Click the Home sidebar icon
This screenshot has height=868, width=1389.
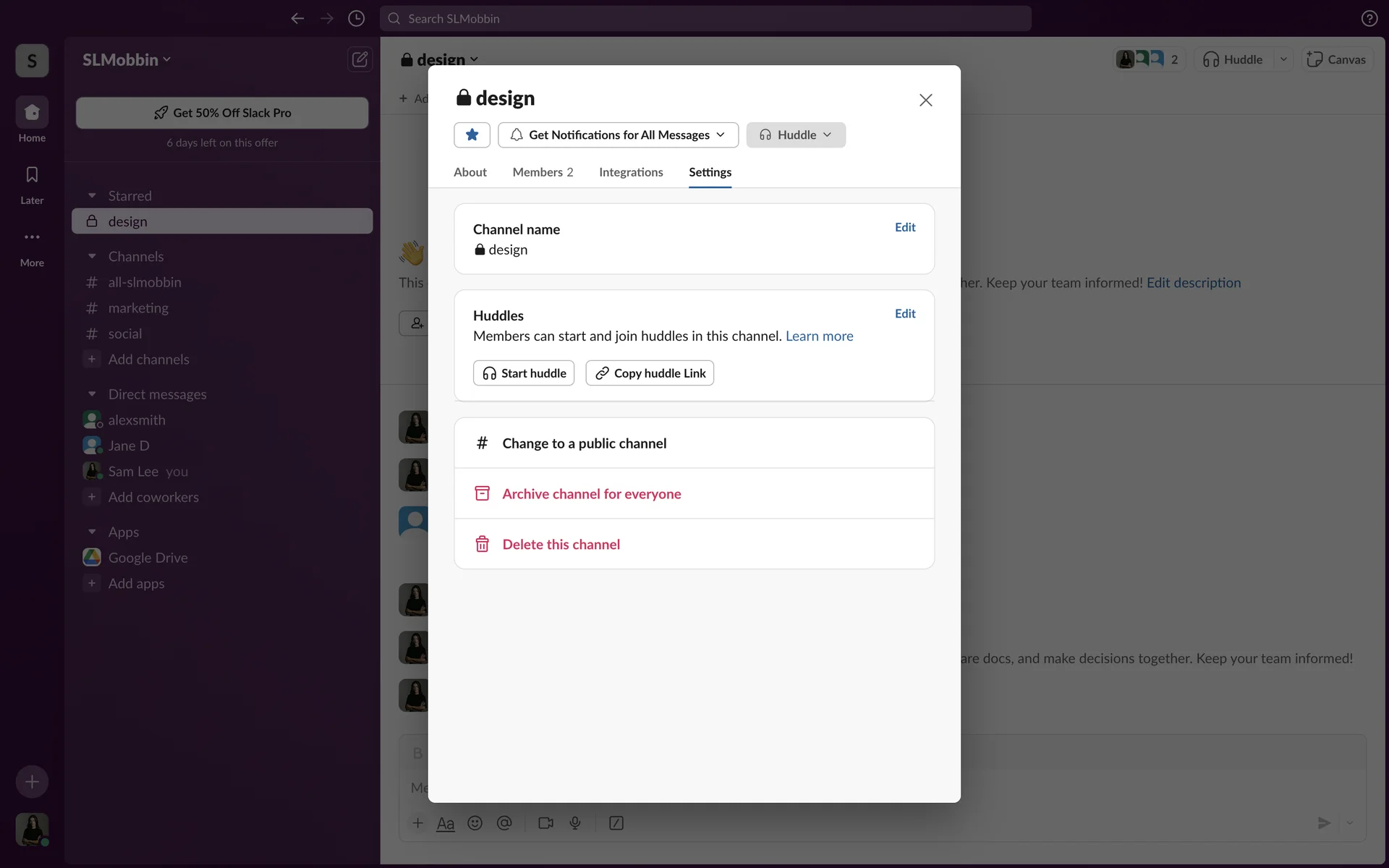click(x=32, y=113)
